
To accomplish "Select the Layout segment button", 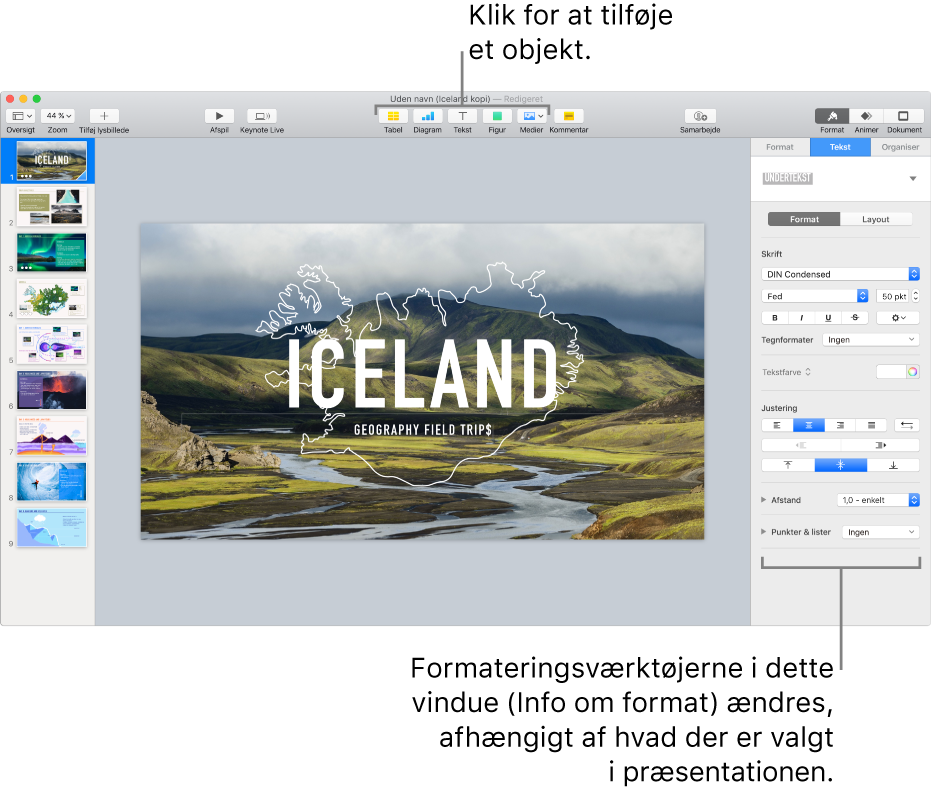I will (x=876, y=219).
